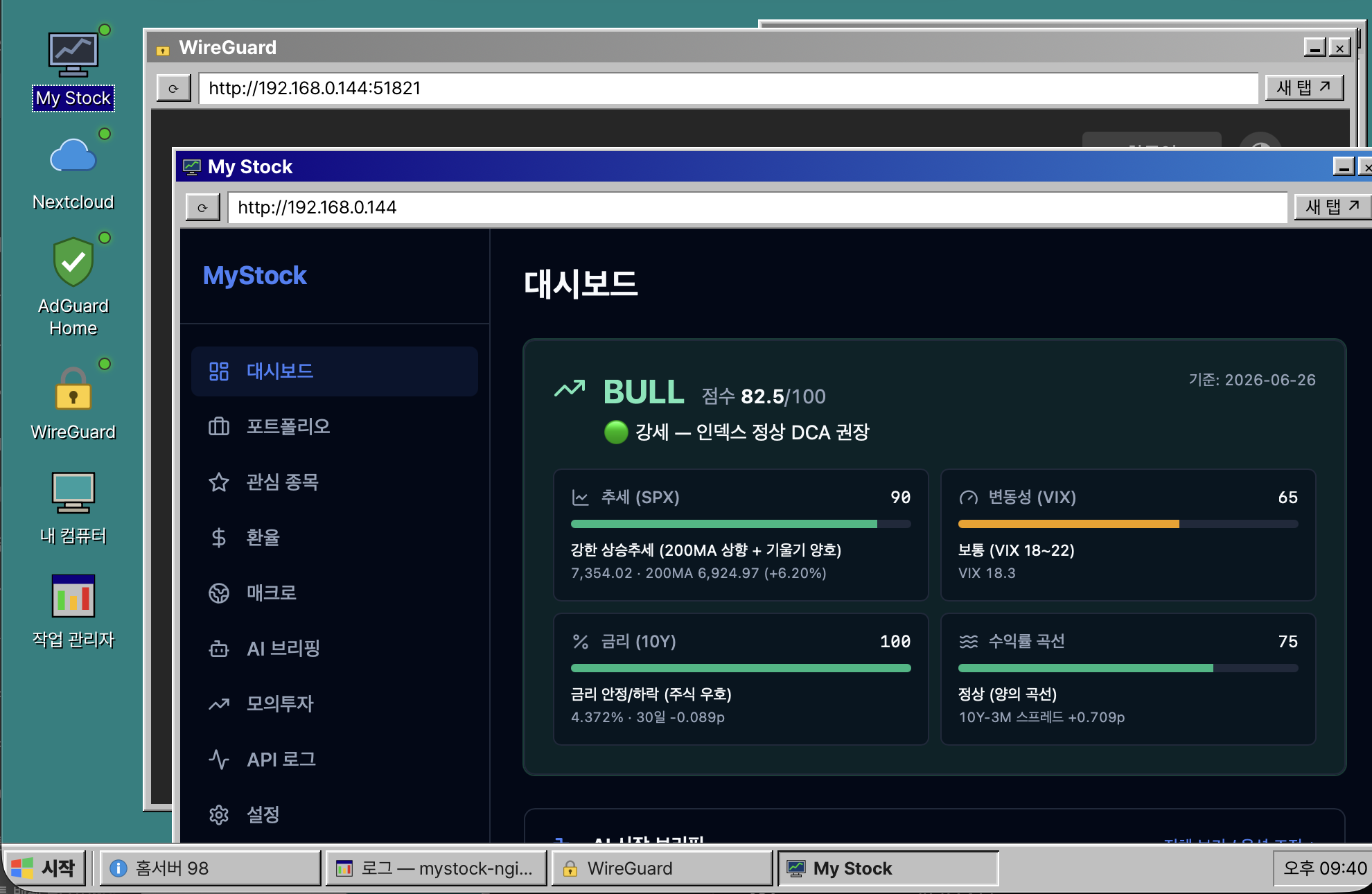Viewport: 1372px width, 894px height.
Task: Click the chart icon in the 추세 (SPX) card
Action: (580, 498)
